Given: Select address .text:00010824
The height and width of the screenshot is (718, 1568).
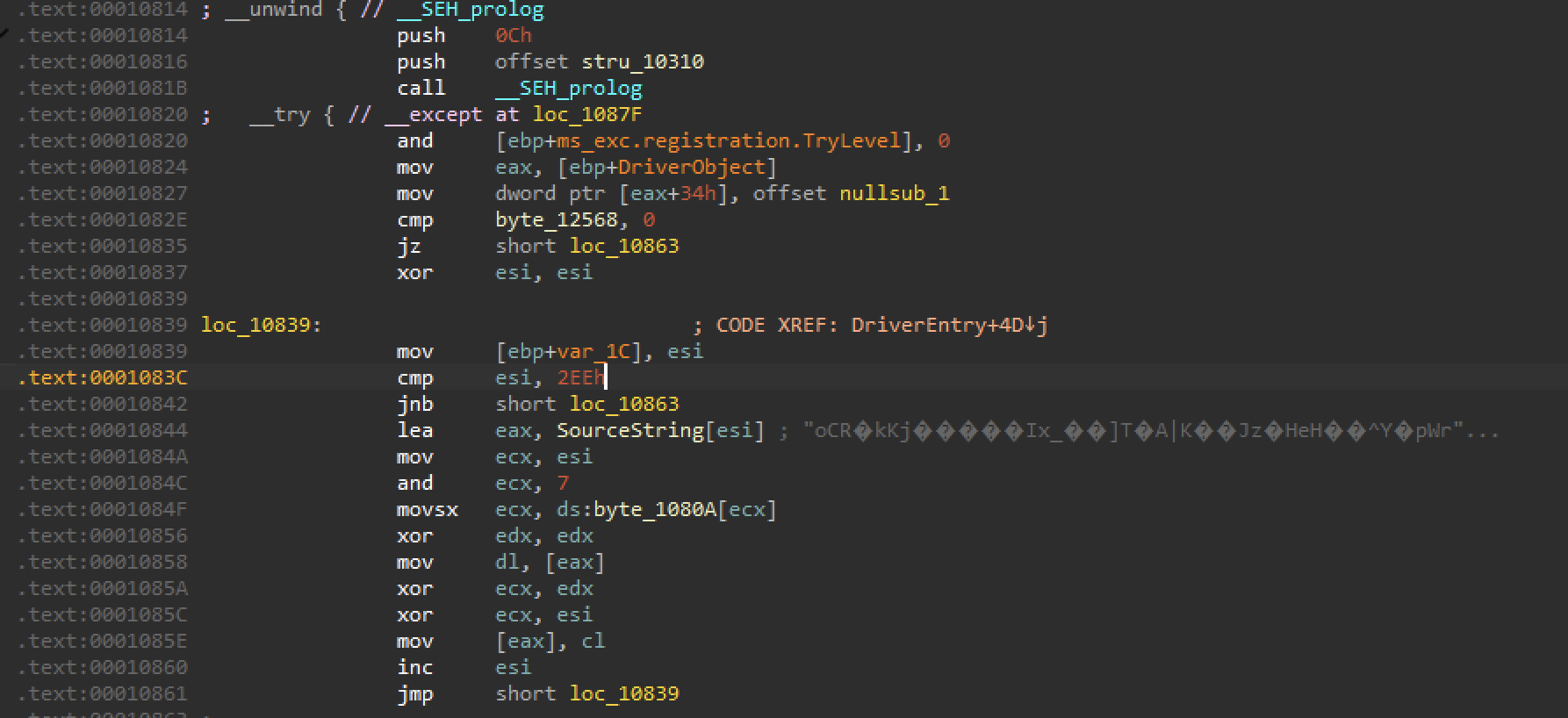Looking at the screenshot, I should tap(103, 167).
